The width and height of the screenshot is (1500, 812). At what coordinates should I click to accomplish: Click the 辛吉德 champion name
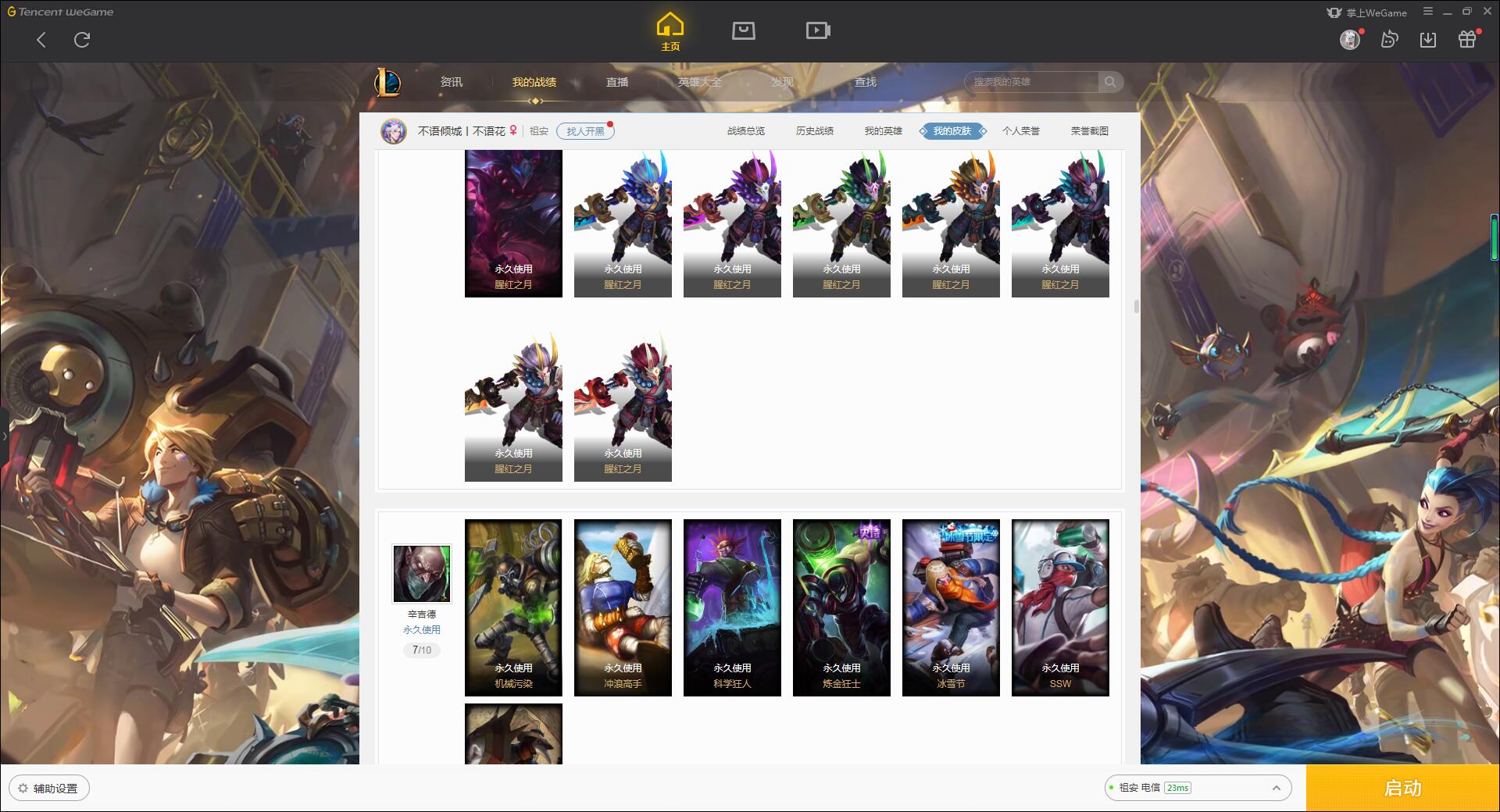click(422, 614)
